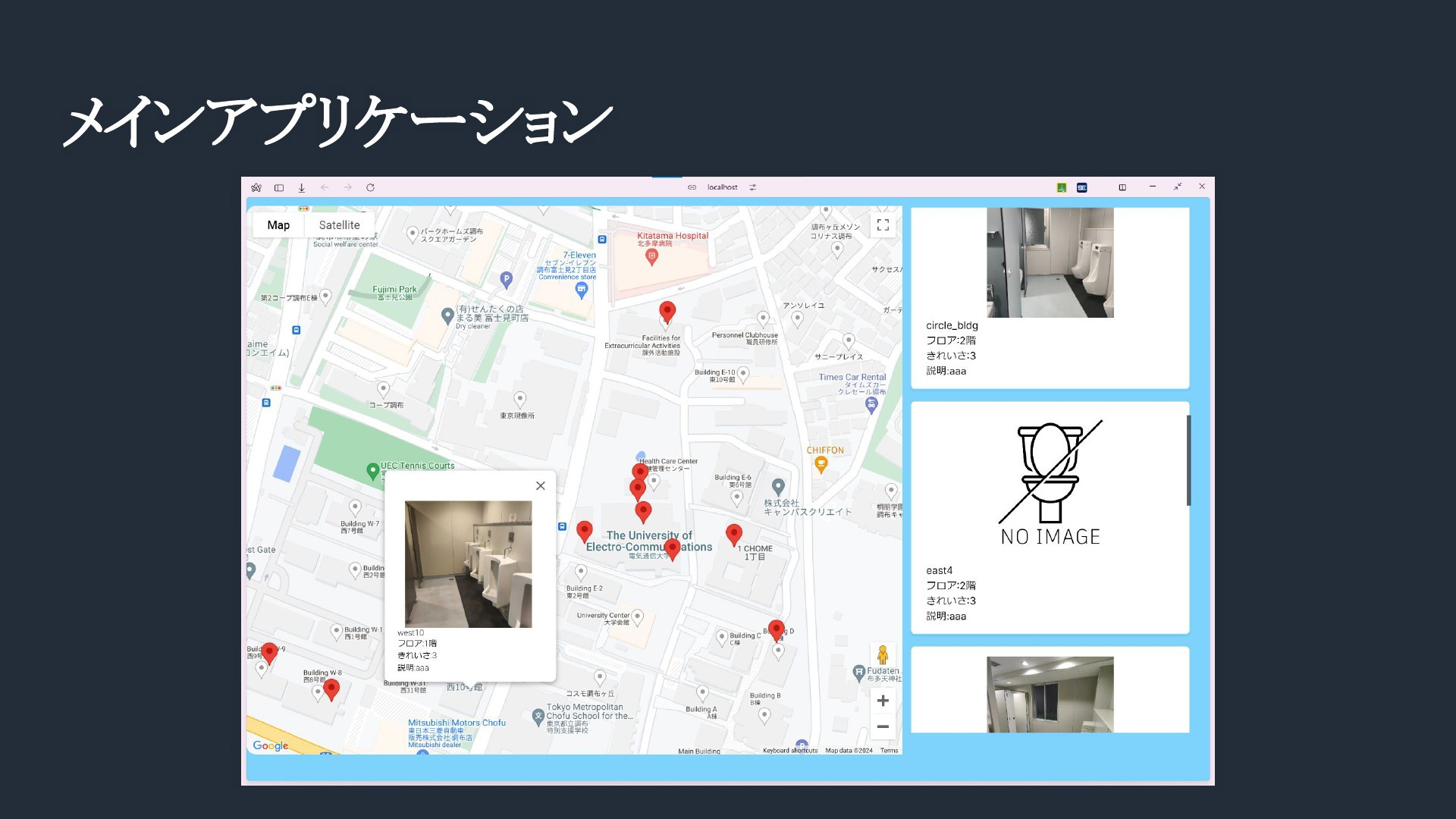Toggle fullscreen map view
Screen dimensions: 1456x819
(883, 225)
